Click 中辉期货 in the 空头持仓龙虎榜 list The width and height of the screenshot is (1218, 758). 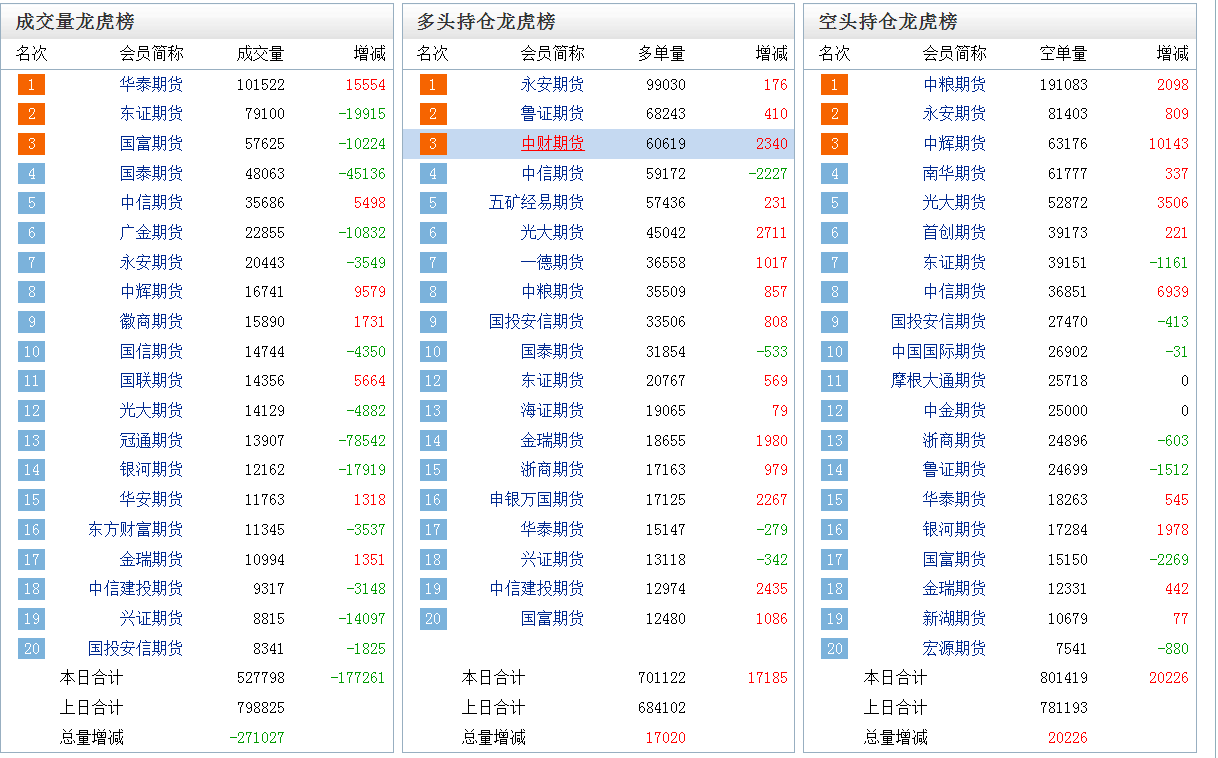[954, 144]
